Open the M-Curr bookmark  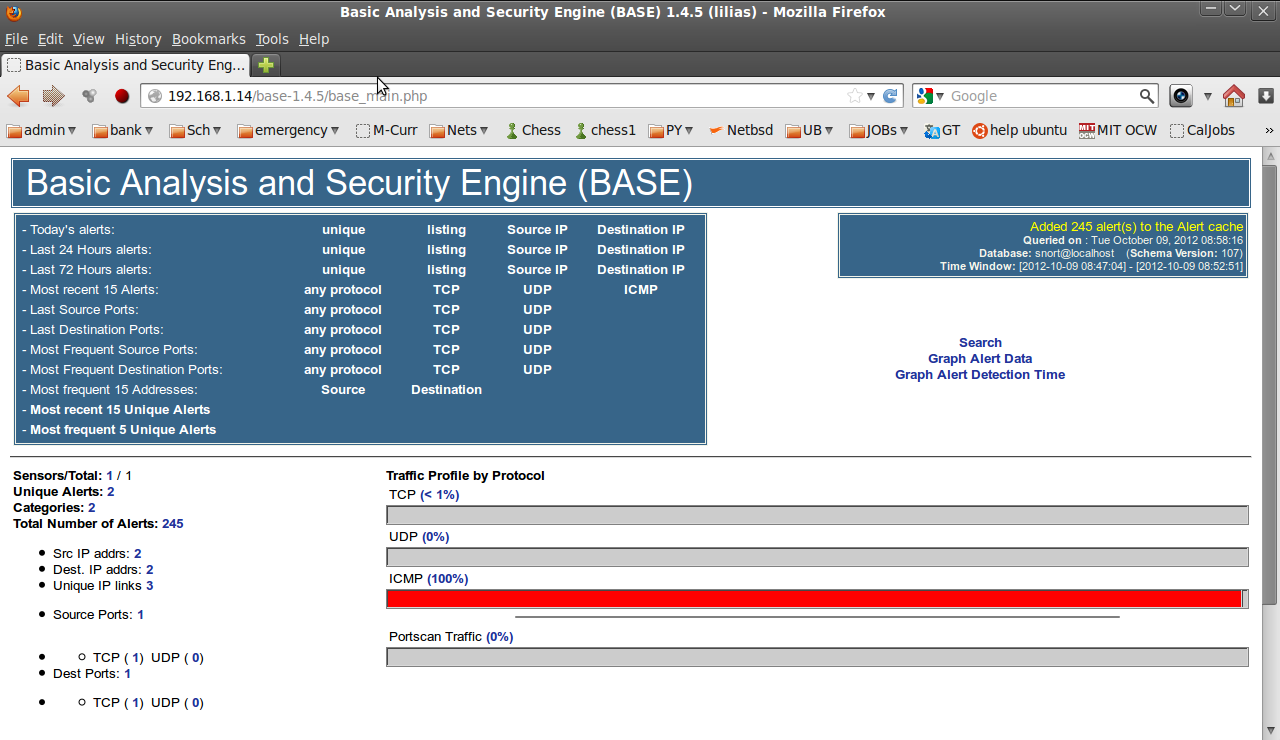point(387,130)
